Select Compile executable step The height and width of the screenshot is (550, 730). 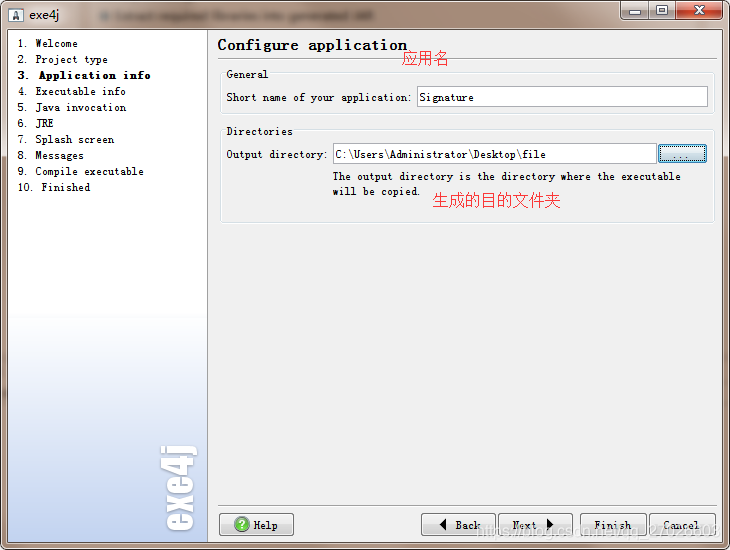tap(81, 171)
